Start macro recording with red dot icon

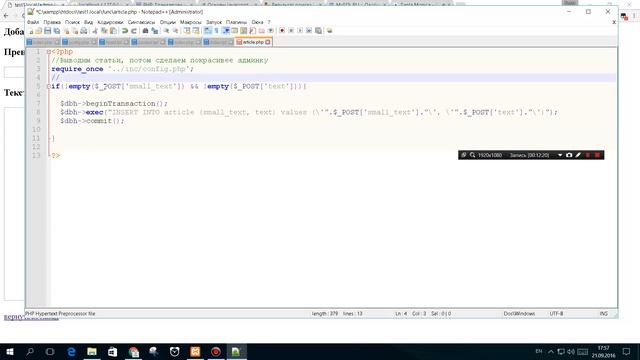282,31
